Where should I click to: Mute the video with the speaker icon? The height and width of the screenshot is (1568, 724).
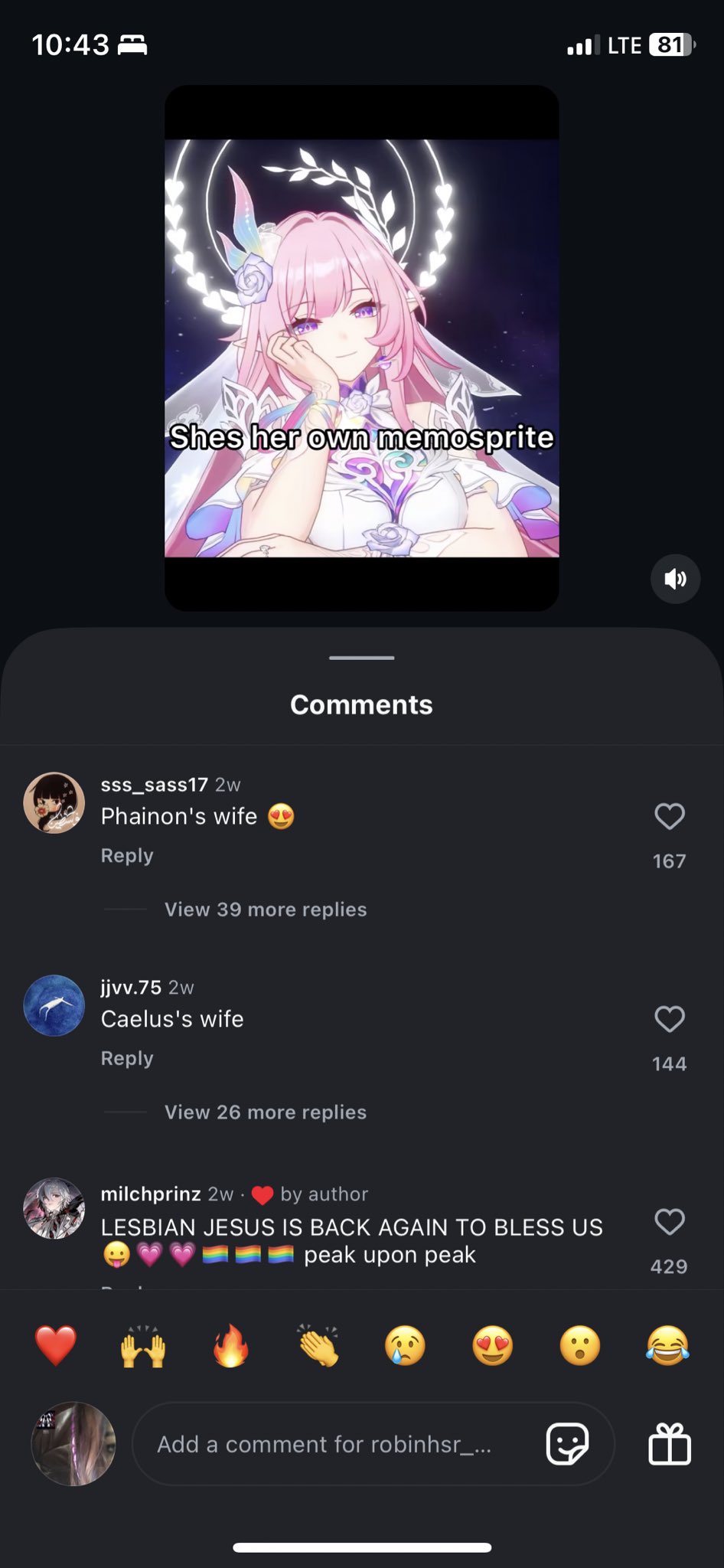675,579
